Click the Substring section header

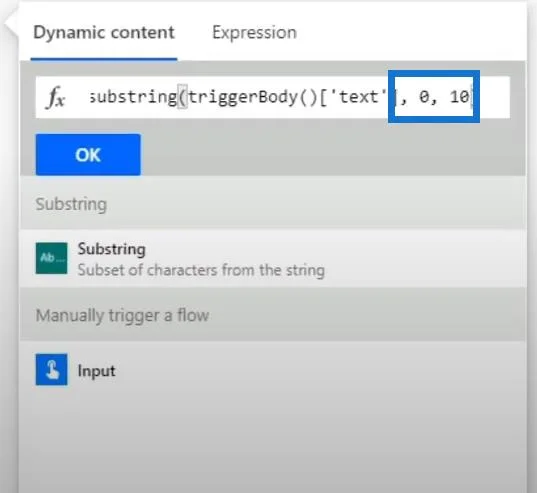[71, 204]
